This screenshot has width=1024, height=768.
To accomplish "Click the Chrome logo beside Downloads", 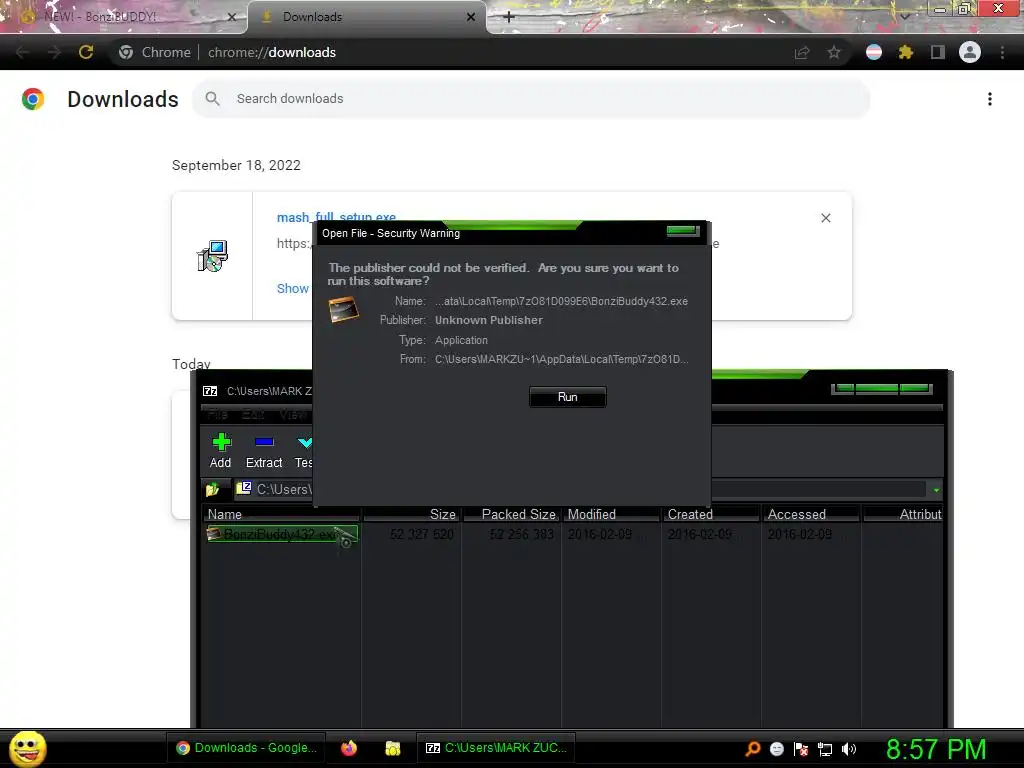I will 33,99.
